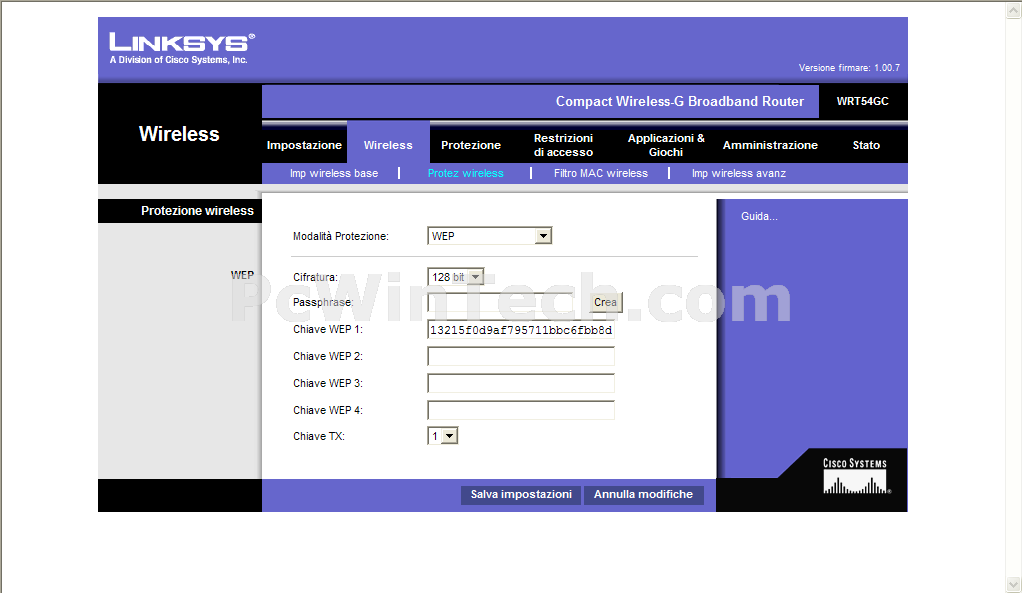
Task: Click the Cifratura label
Action: pyautogui.click(x=315, y=277)
